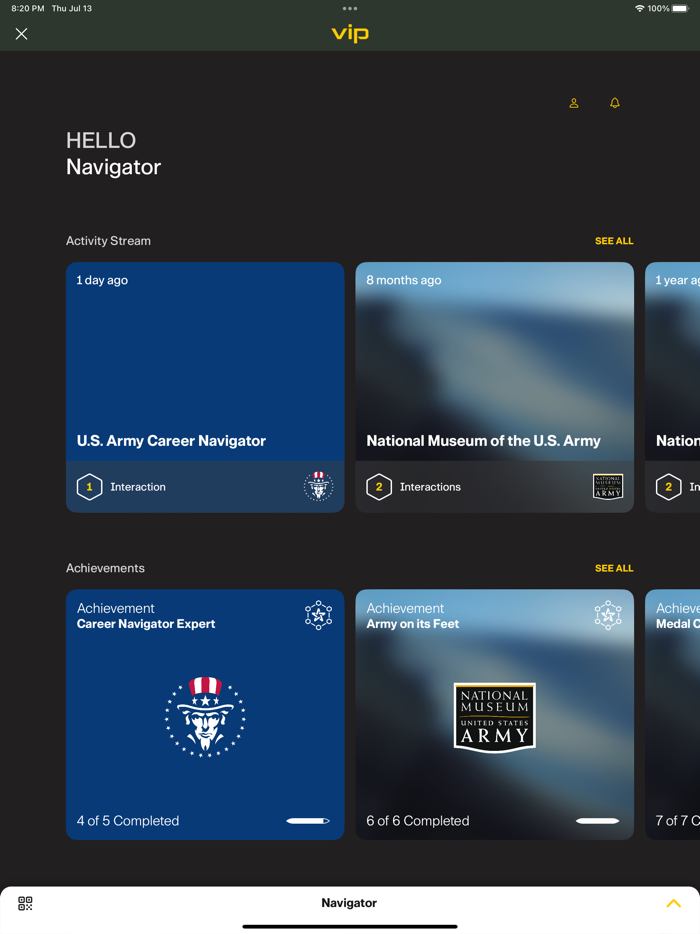Tap the National Museum interactions hexagon badge
This screenshot has height=934, width=700.
379,487
